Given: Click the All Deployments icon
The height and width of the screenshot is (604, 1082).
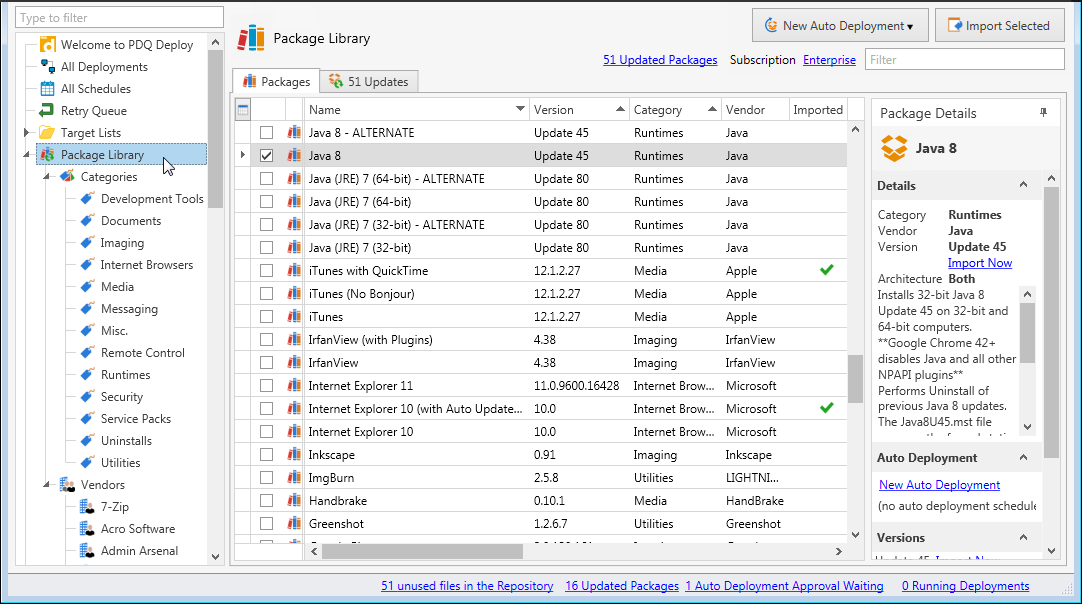Looking at the screenshot, I should pos(47,67).
